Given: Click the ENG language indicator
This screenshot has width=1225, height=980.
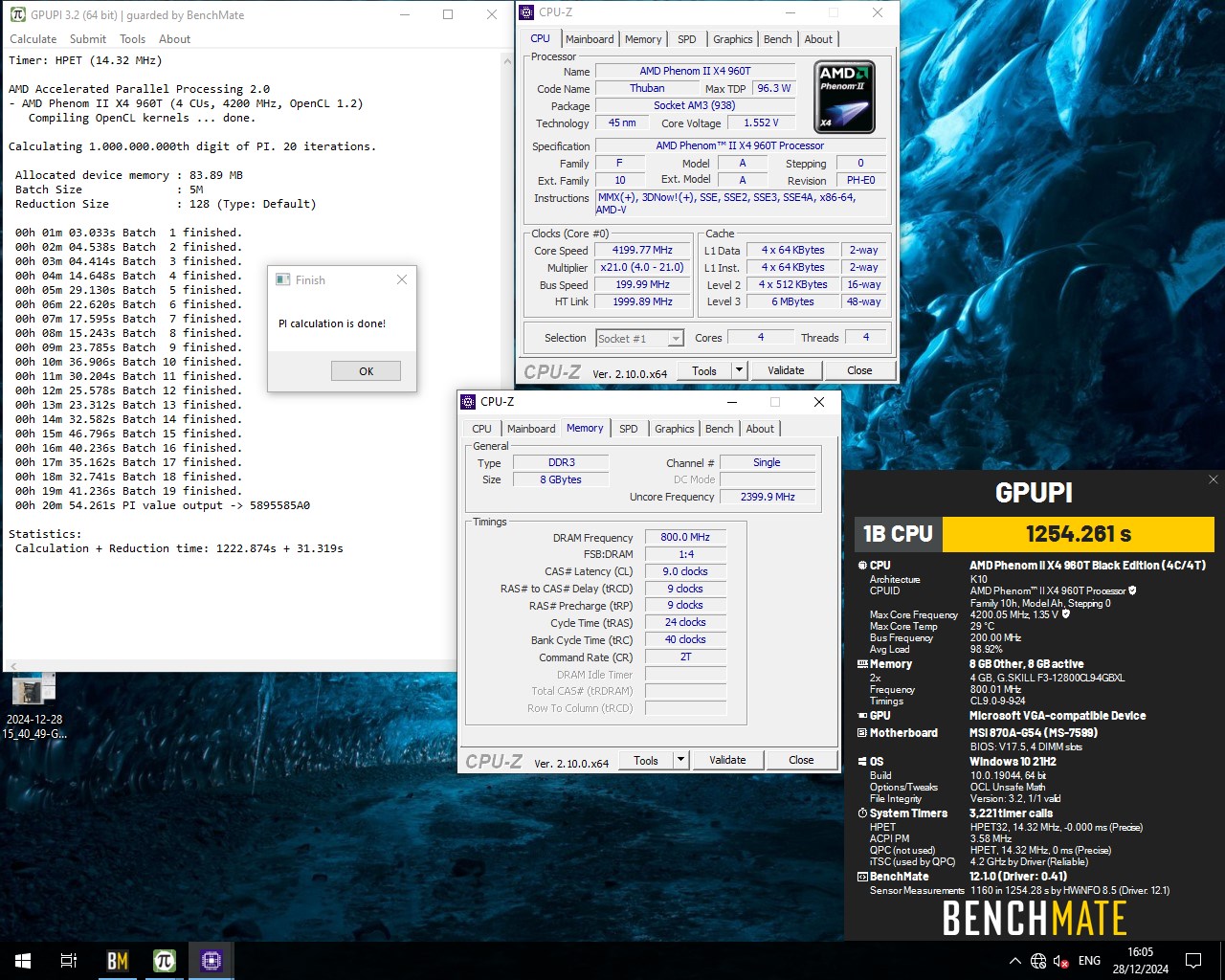Looking at the screenshot, I should coord(1089,961).
